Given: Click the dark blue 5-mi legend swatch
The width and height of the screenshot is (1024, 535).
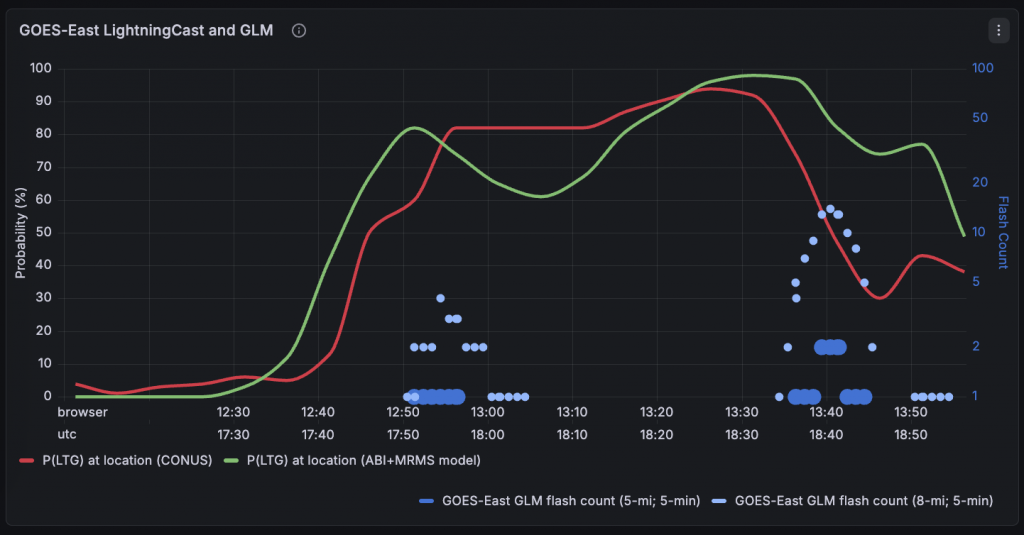Looking at the screenshot, I should point(426,501).
